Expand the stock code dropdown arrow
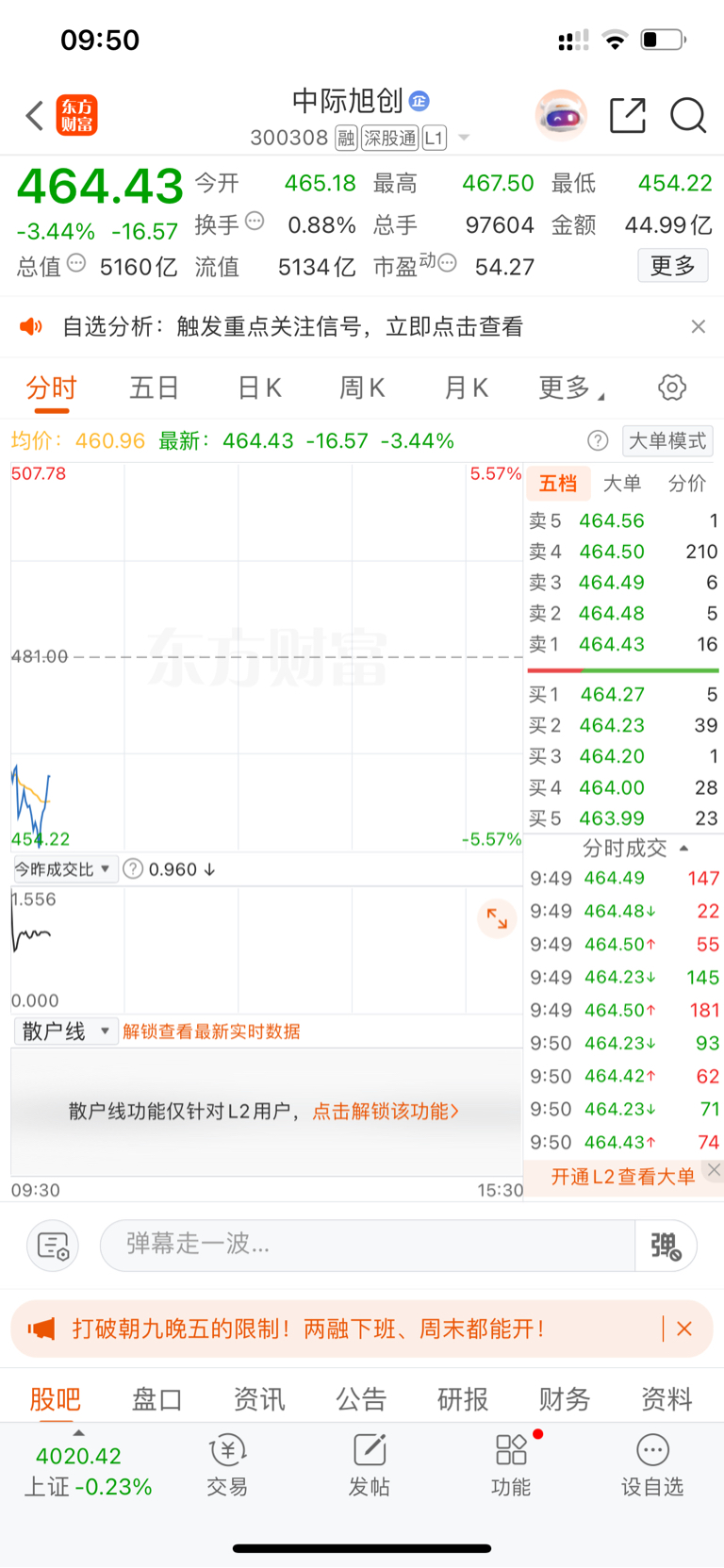 [464, 139]
